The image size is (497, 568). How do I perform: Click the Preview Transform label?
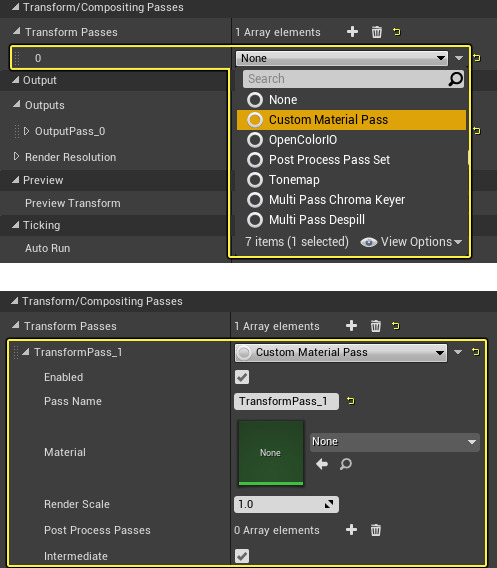point(73,203)
